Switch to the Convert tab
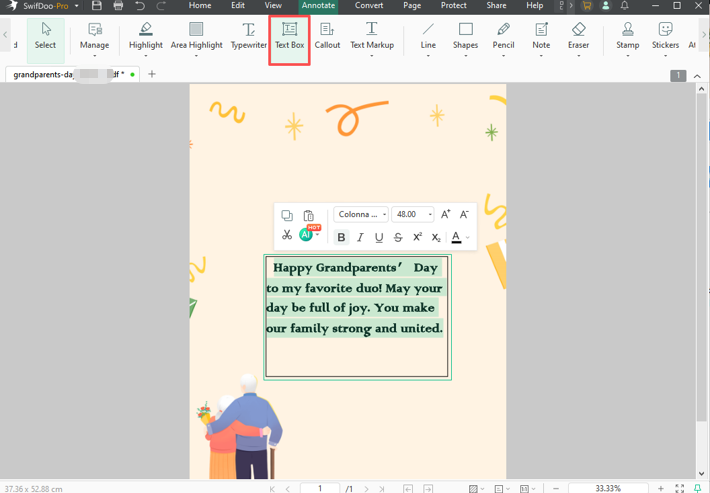 [369, 6]
